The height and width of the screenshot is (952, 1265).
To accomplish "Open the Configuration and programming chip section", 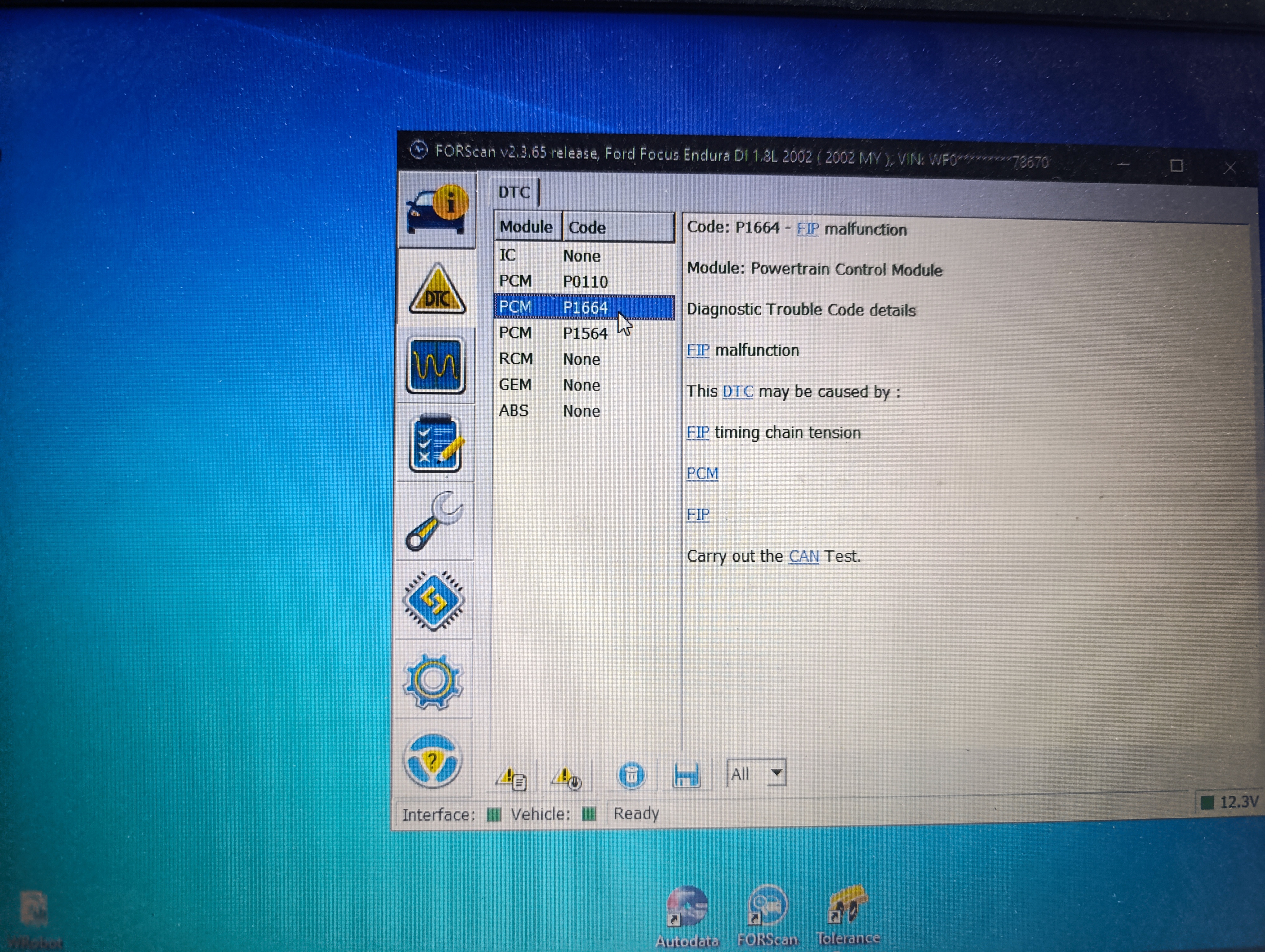I will (x=433, y=600).
